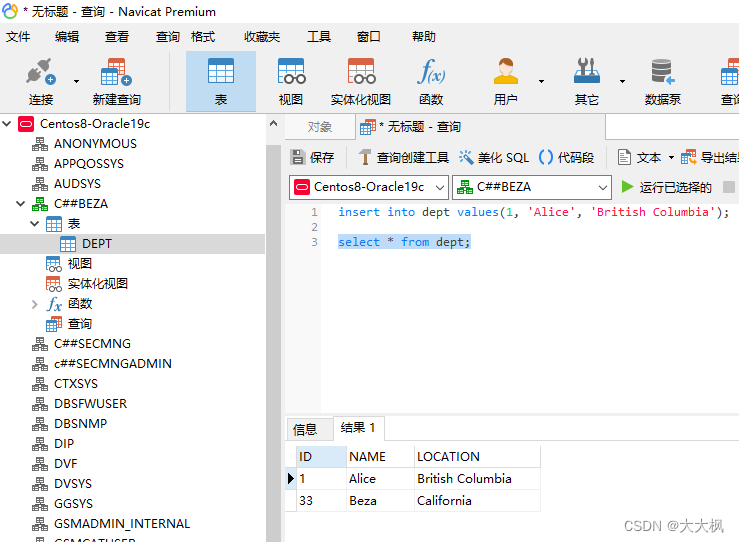The width and height of the screenshot is (739, 542).
Task: Select the Beza name cell
Action: tap(380, 501)
